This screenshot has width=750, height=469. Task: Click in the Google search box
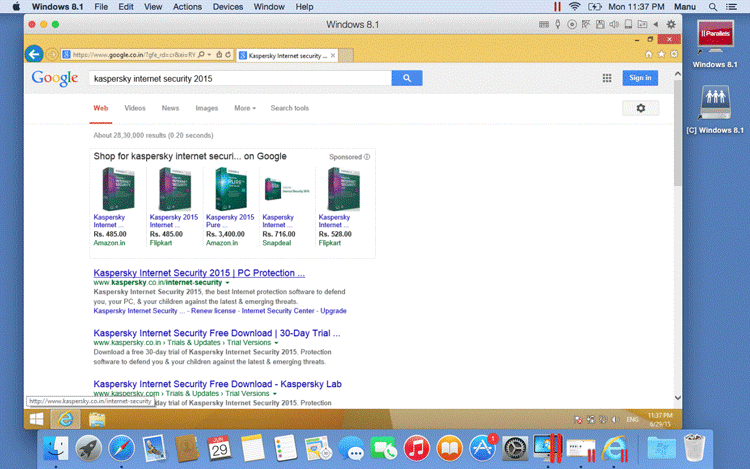[240, 78]
